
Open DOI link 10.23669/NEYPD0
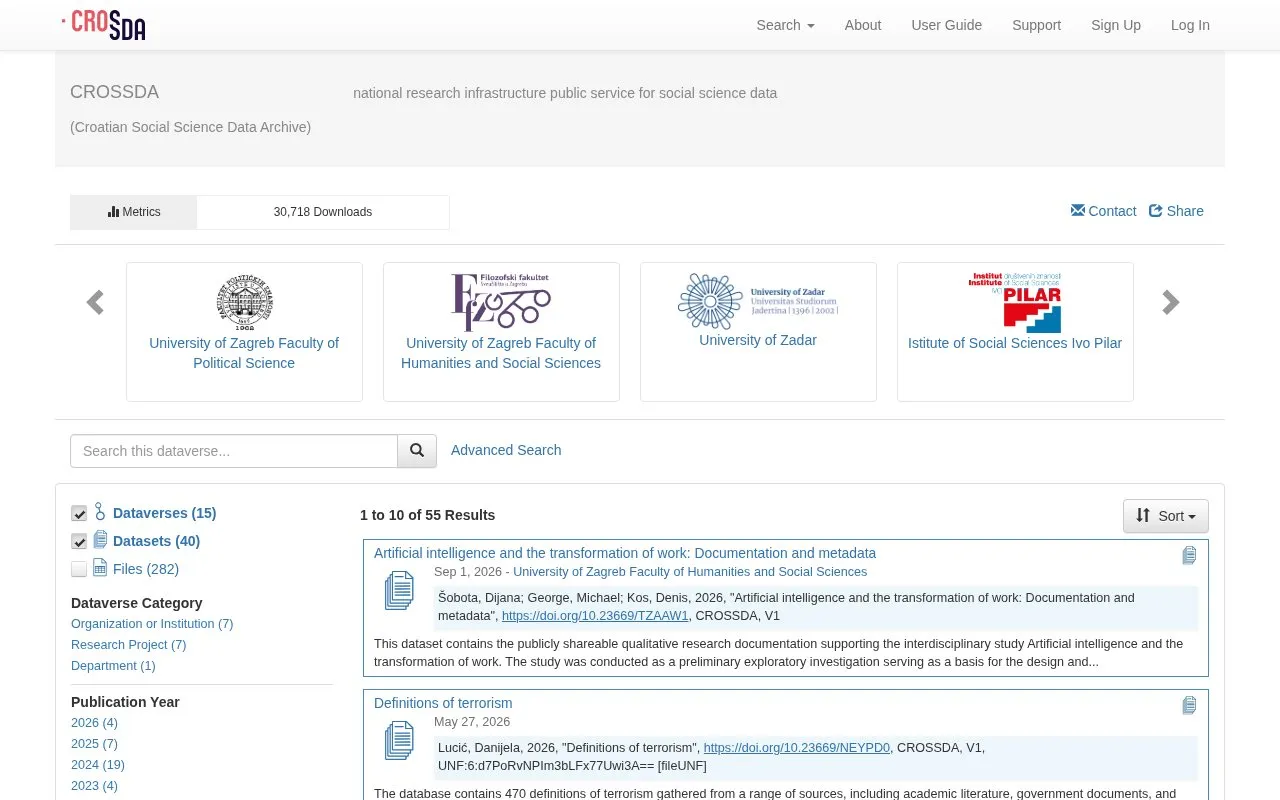click(797, 748)
